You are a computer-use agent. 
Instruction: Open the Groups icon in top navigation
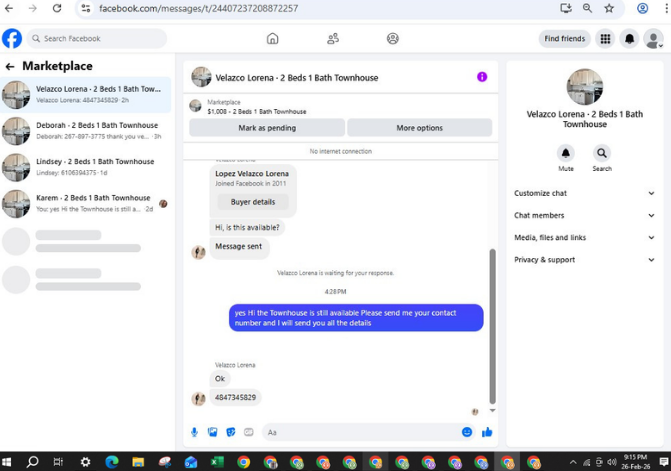tap(392, 39)
